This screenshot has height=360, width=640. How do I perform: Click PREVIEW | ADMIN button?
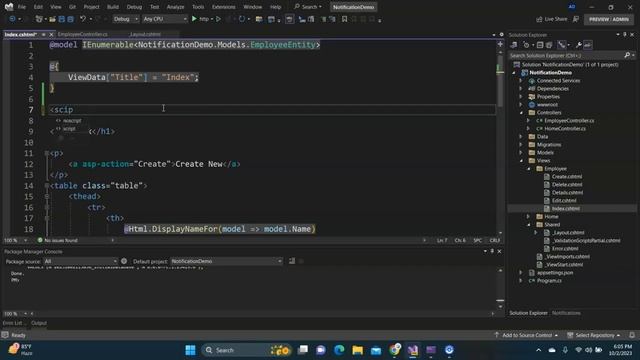tap(609, 19)
